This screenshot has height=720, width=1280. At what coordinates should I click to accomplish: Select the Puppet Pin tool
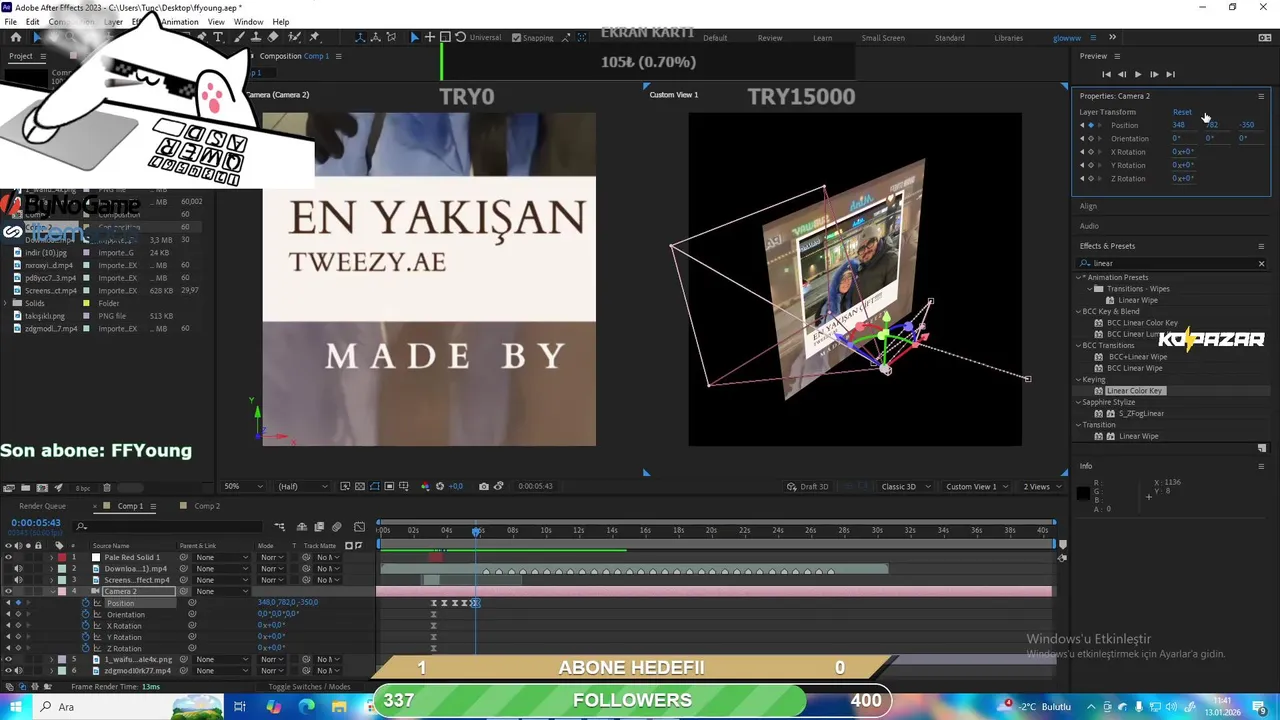click(315, 37)
